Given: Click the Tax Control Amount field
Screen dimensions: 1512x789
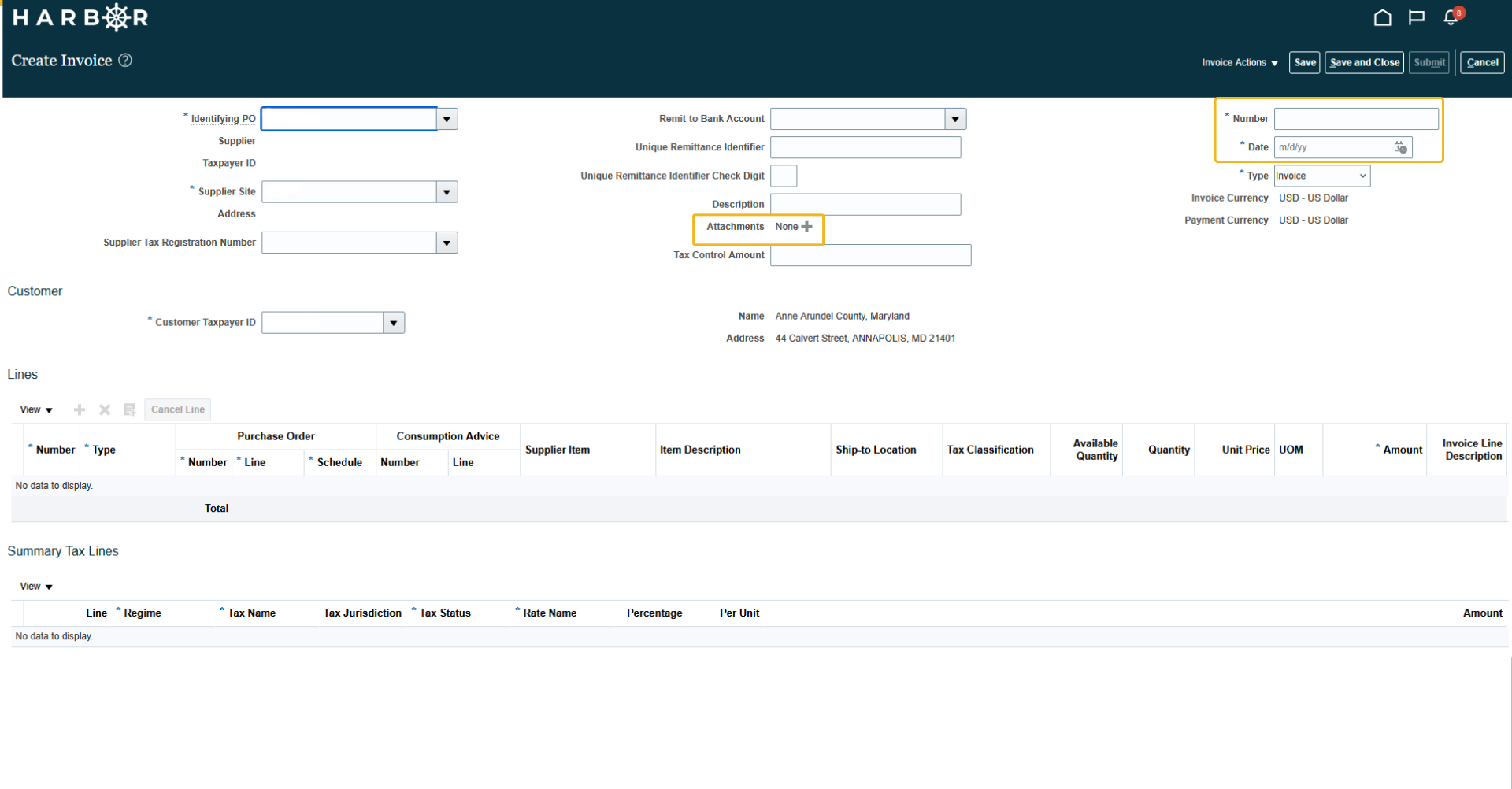Looking at the screenshot, I should tap(870, 255).
